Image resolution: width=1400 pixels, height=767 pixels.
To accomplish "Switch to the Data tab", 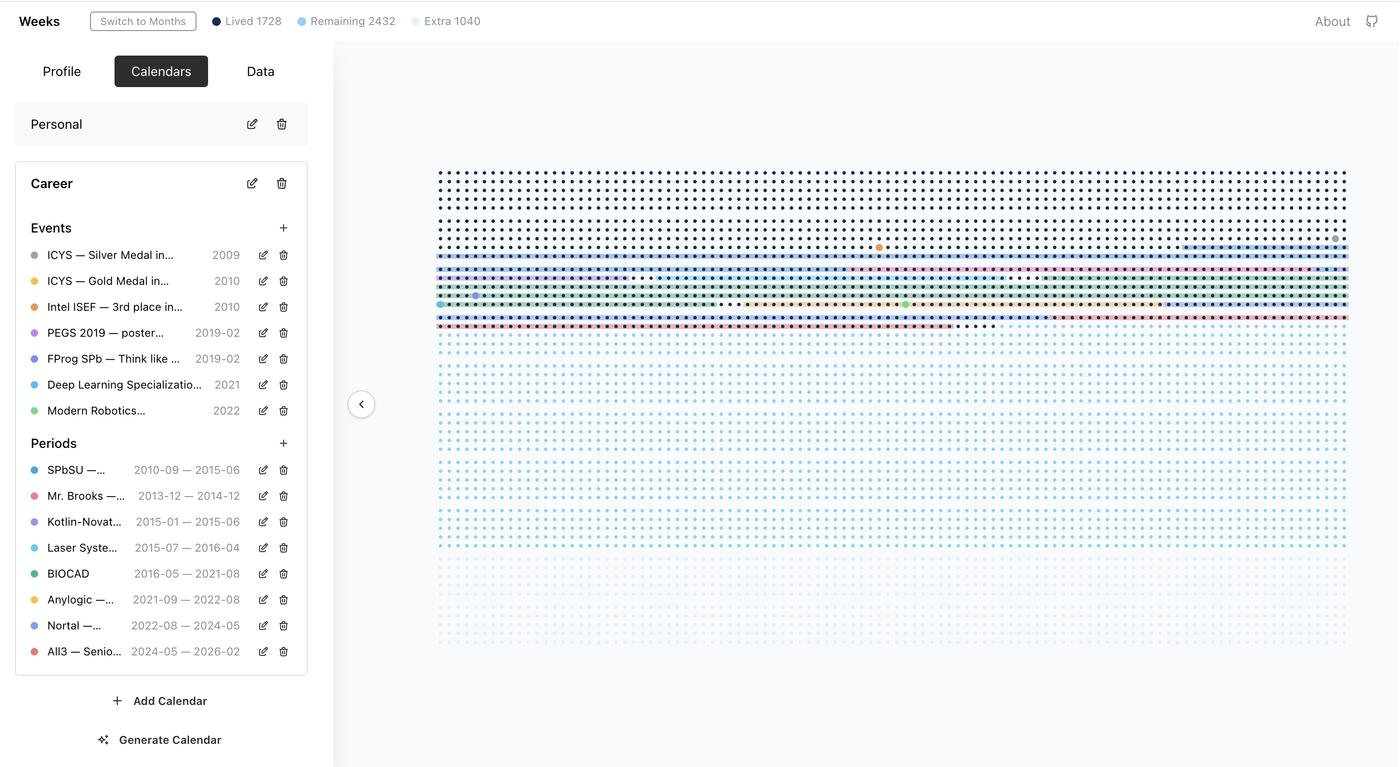I will coord(260,71).
